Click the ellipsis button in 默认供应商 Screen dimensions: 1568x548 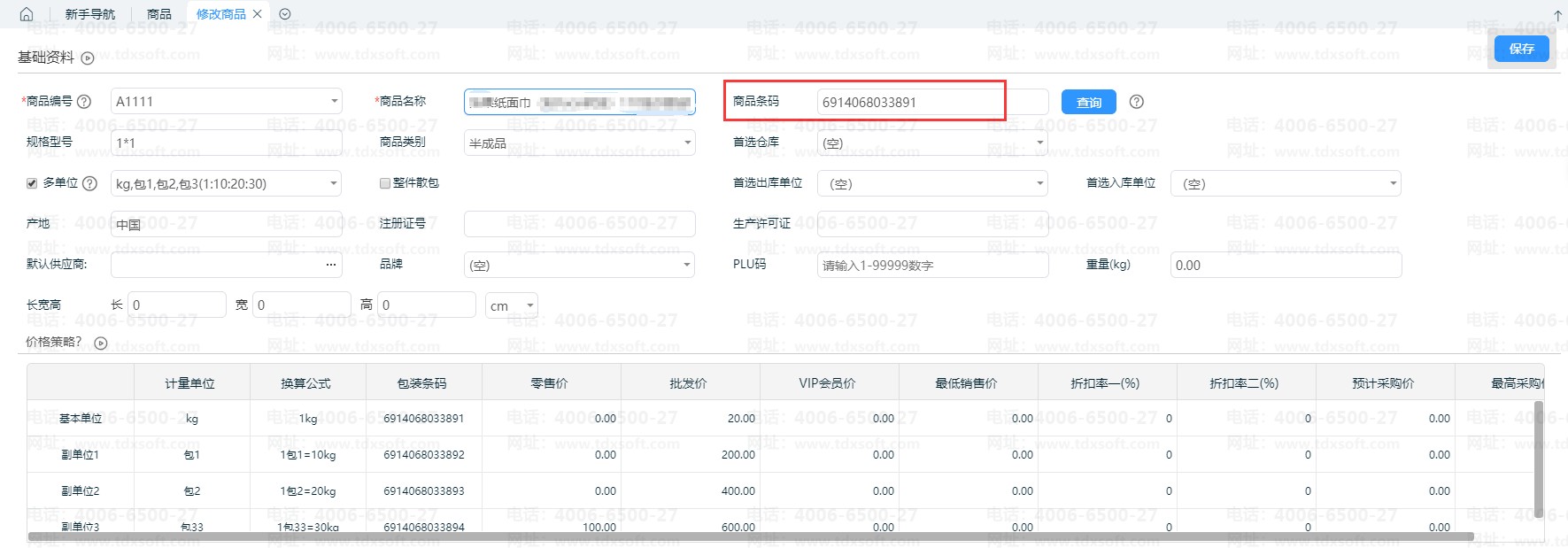pyautogui.click(x=331, y=265)
